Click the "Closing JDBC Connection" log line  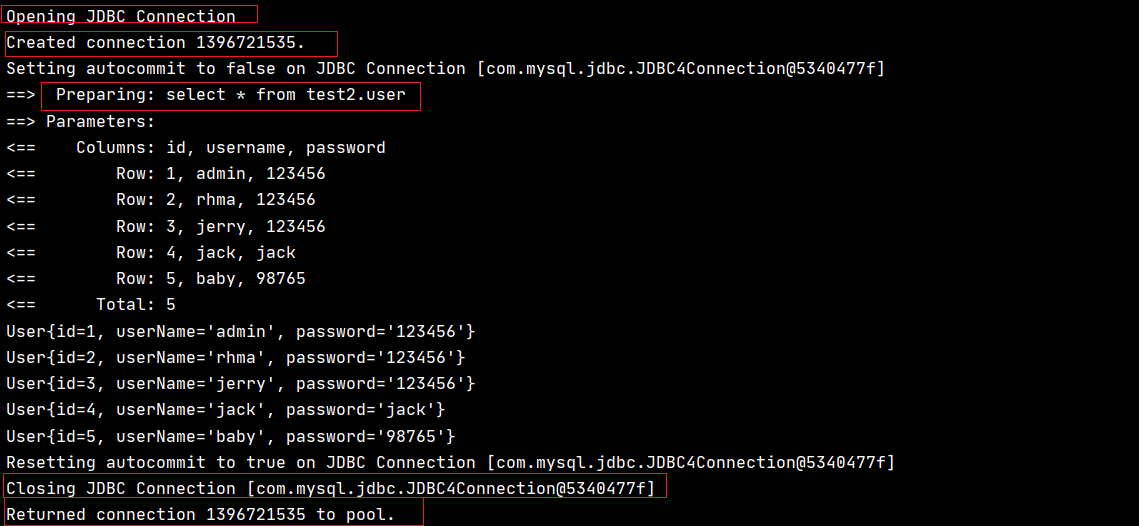pos(330,488)
